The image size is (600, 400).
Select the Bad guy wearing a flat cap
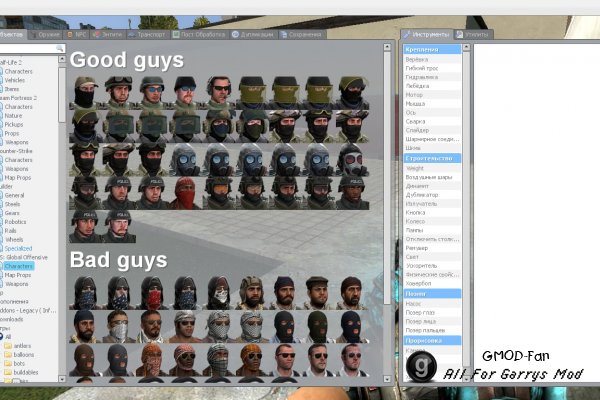click(319, 293)
